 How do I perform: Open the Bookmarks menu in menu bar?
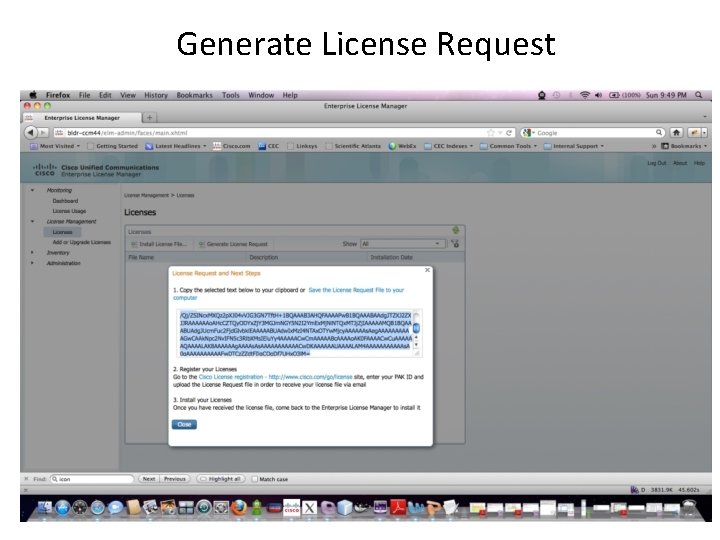pyautogui.click(x=194, y=95)
